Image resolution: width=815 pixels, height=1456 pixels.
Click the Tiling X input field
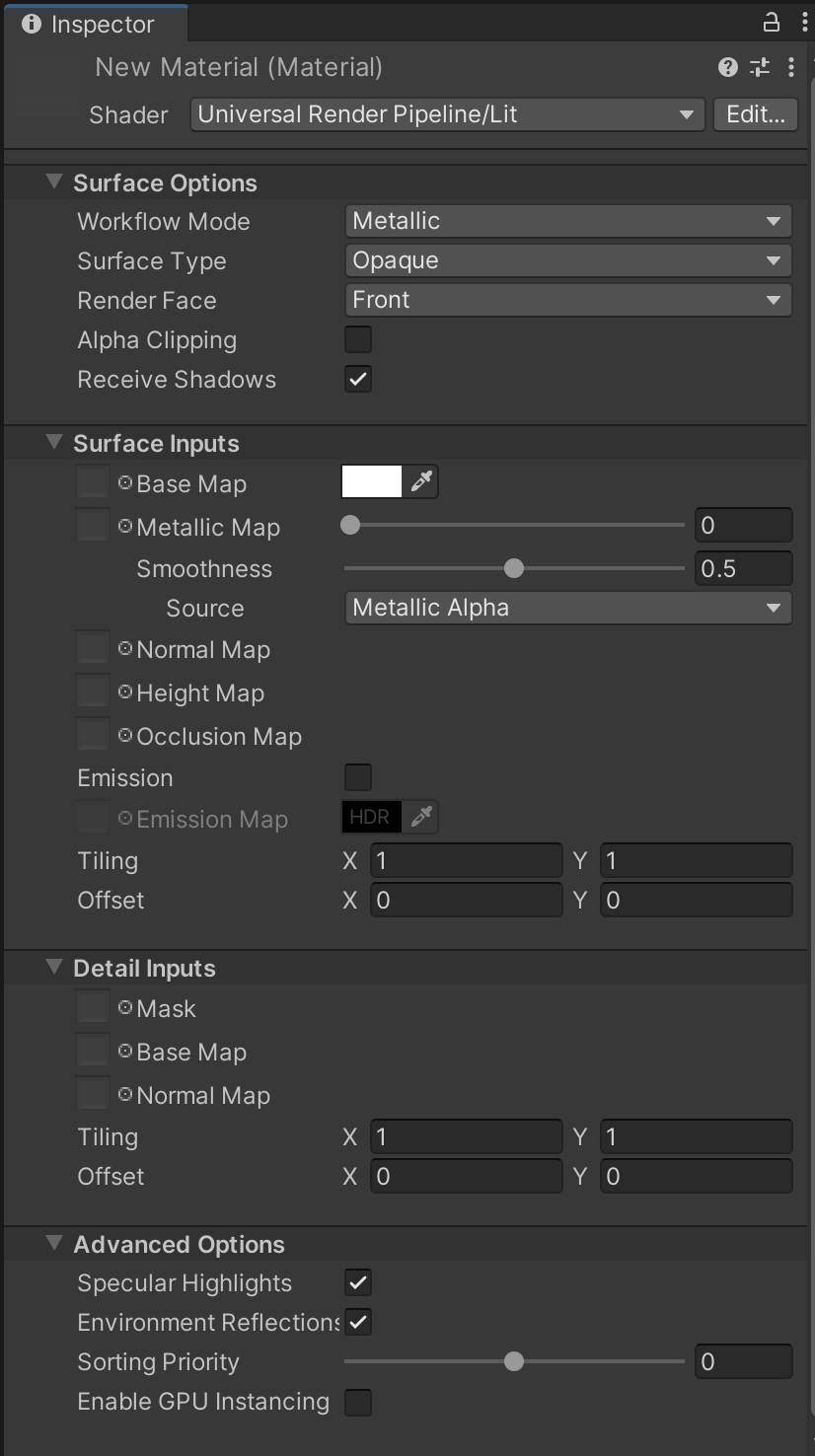pyautogui.click(x=466, y=860)
